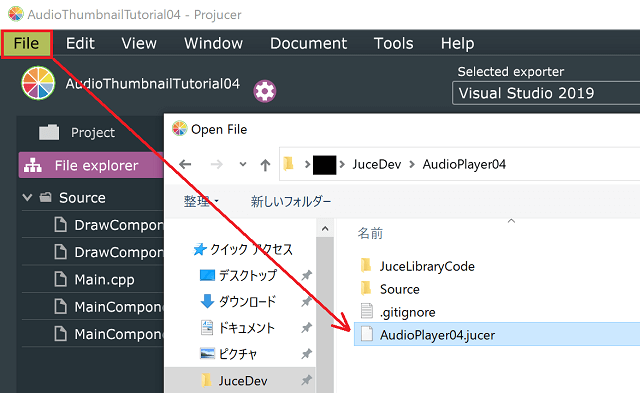Click the pin icon next to ドキュメント

[x=306, y=328]
